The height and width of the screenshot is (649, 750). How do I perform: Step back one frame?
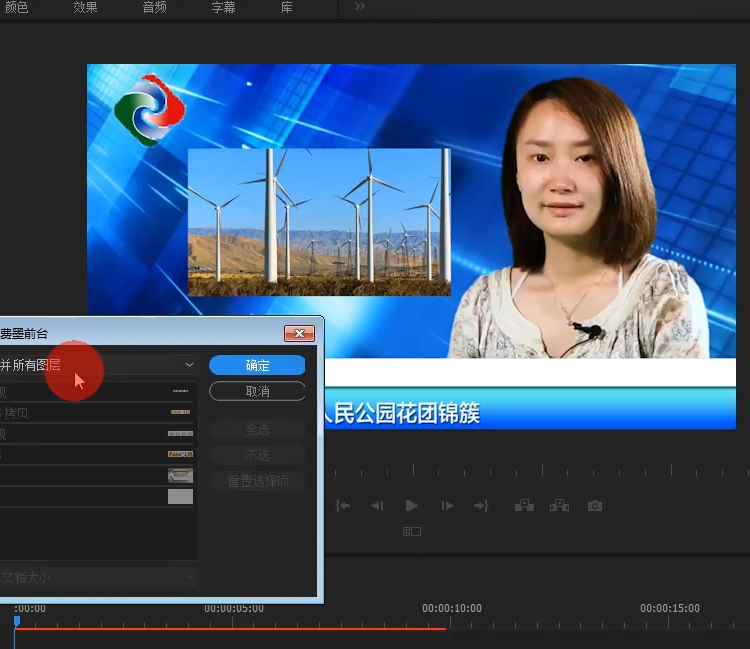(377, 506)
